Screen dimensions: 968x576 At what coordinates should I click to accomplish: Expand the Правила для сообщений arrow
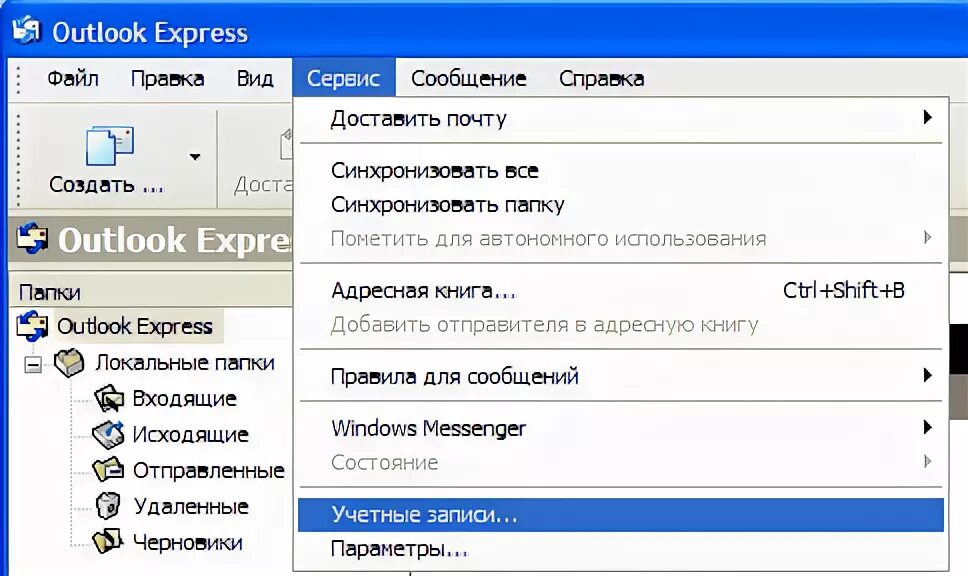(927, 375)
